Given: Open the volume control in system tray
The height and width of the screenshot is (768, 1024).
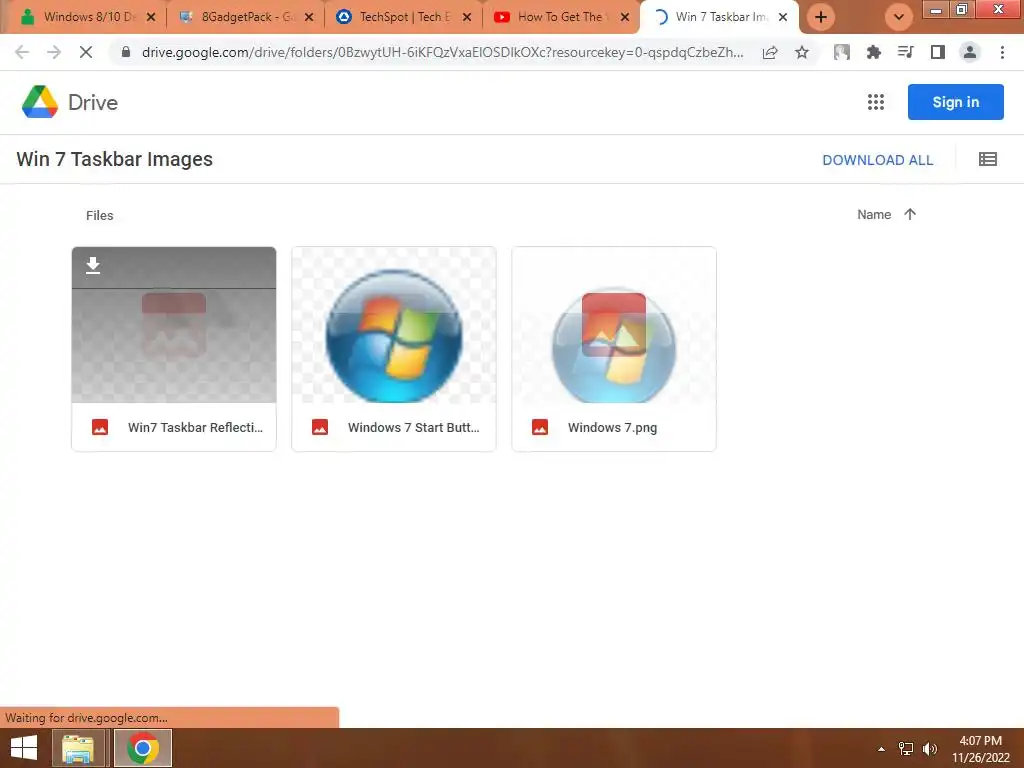Looking at the screenshot, I should (x=930, y=749).
